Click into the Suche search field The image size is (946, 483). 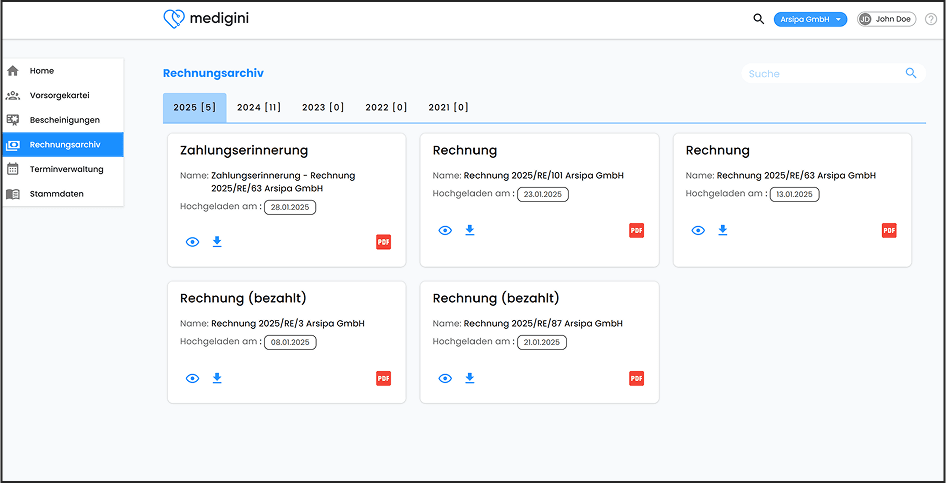pos(833,74)
